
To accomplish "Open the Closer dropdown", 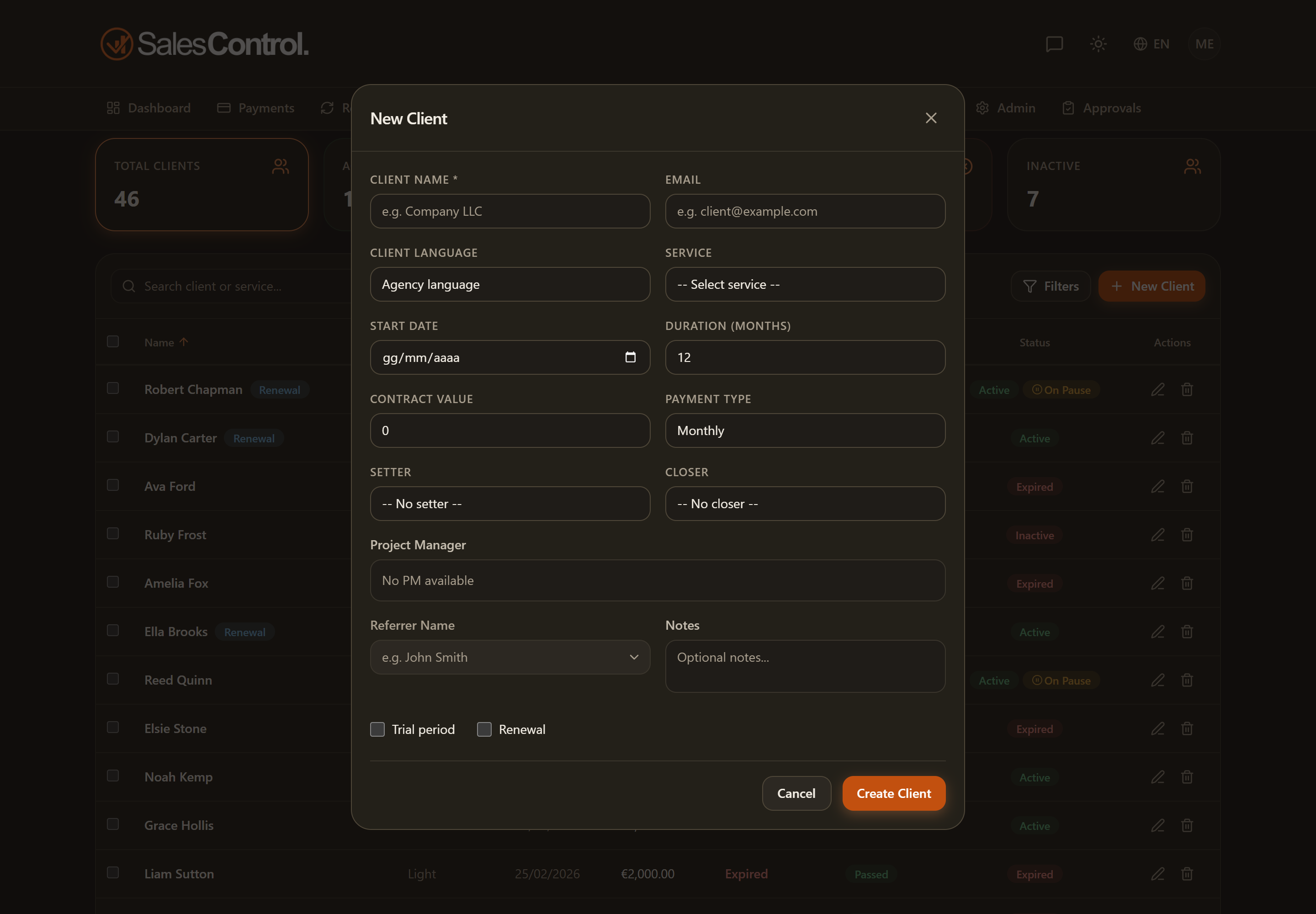I will 805,504.
